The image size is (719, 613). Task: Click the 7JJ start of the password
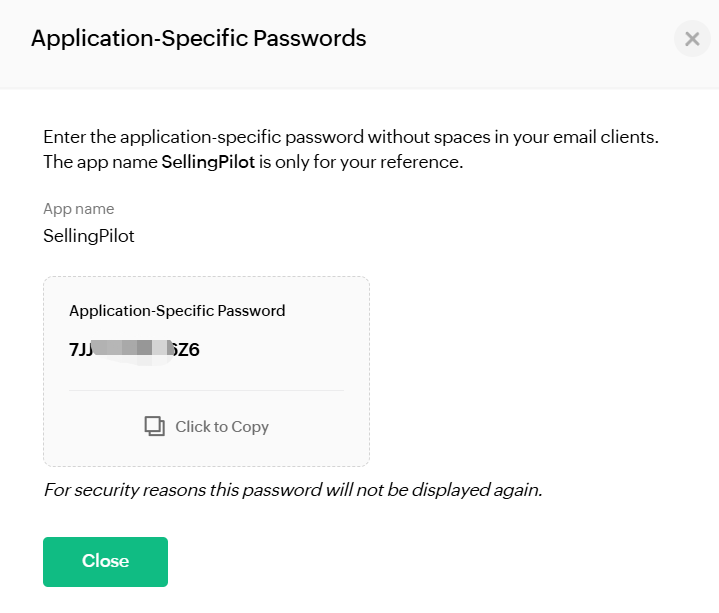click(x=80, y=350)
